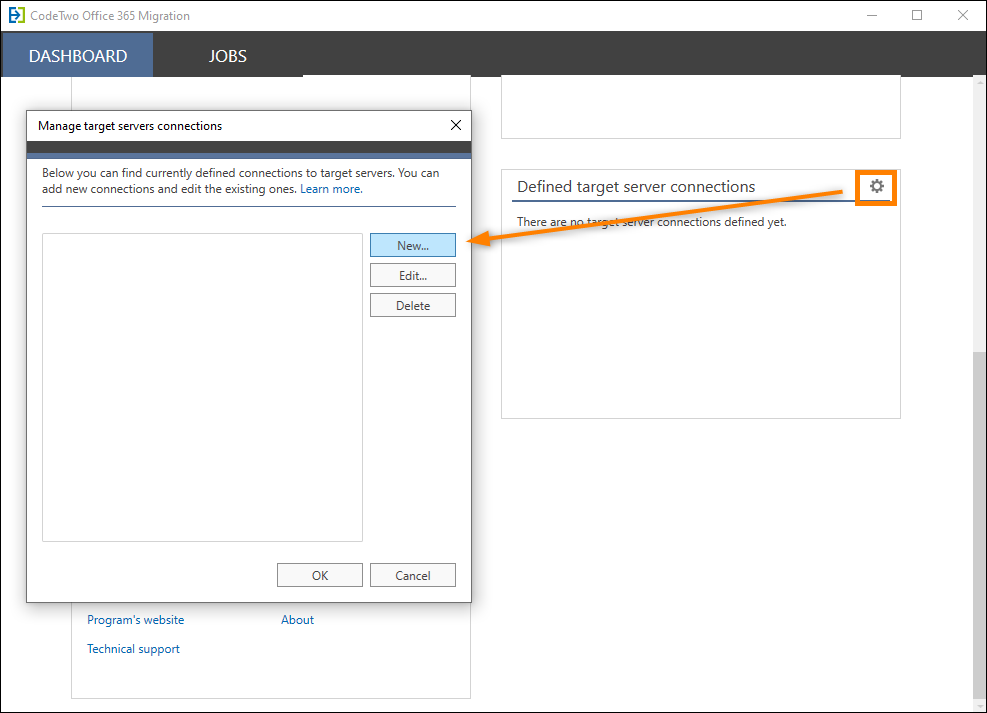Close the CodeTwo Office 365 Migration window
The width and height of the screenshot is (987, 713).
pos(962,15)
